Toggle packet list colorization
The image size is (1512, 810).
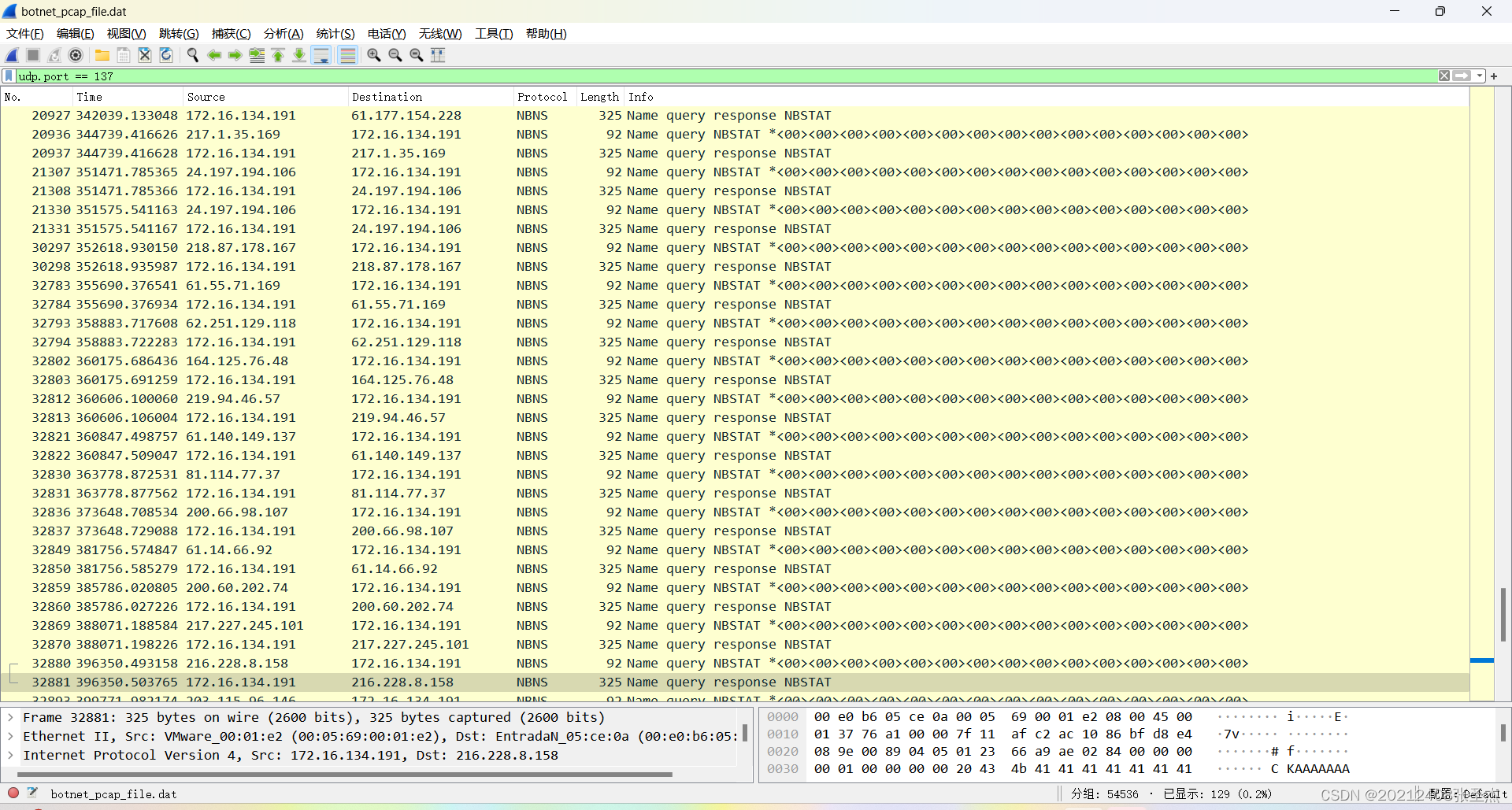[347, 55]
